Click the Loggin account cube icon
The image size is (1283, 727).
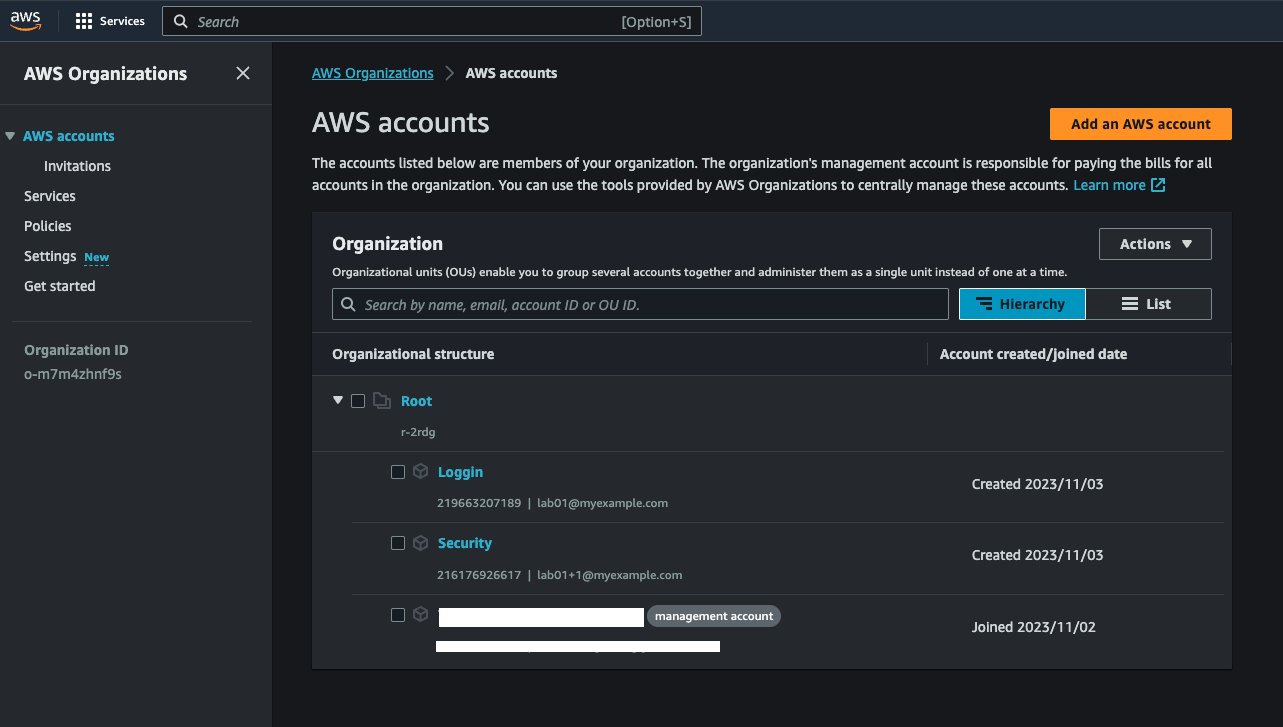coord(421,472)
